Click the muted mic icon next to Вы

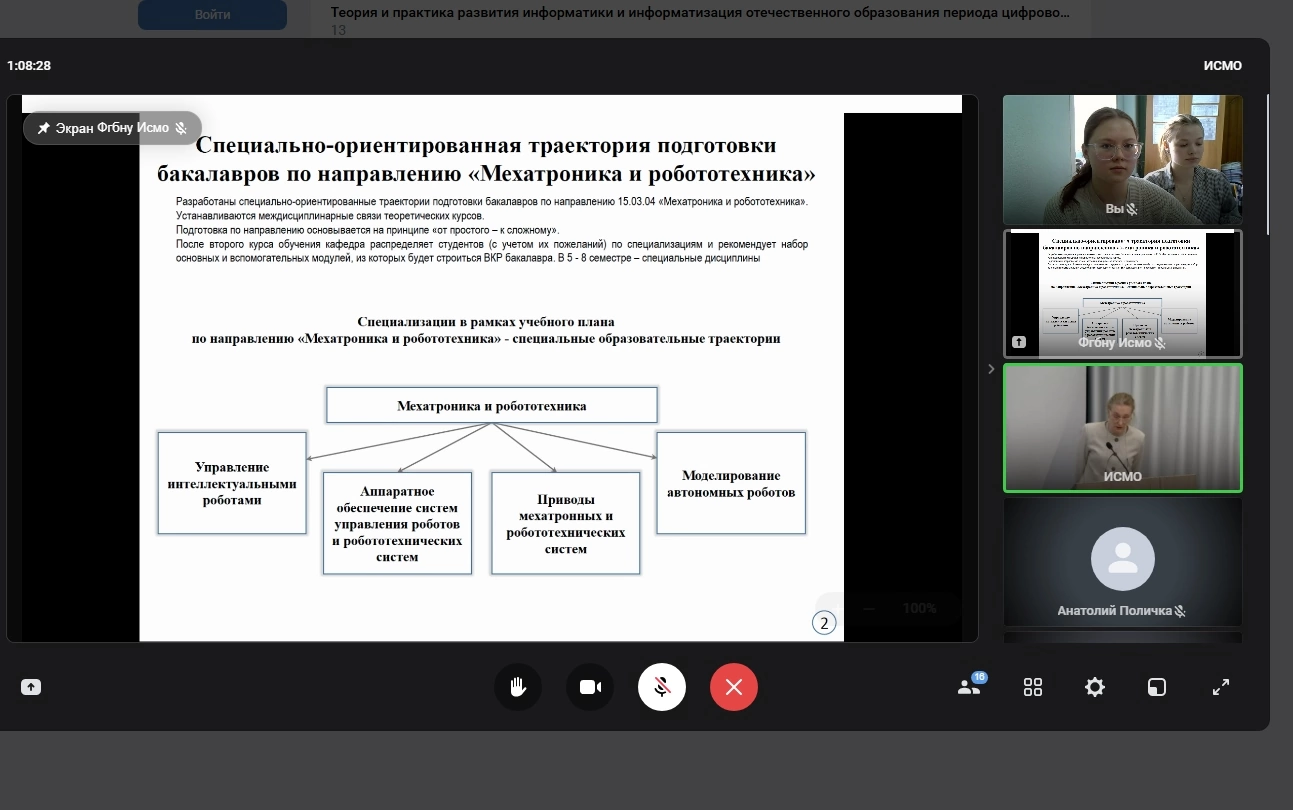(x=1132, y=209)
